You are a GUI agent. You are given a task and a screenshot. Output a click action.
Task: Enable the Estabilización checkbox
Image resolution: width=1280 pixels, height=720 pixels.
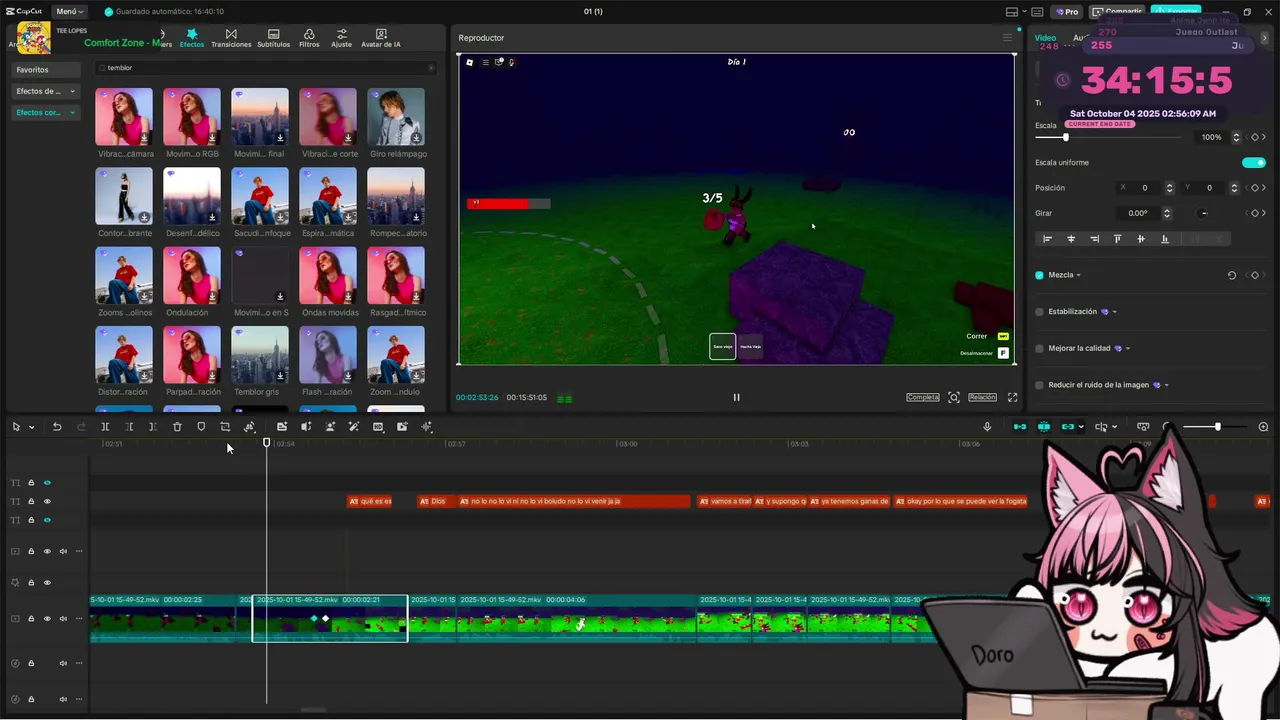point(1039,312)
